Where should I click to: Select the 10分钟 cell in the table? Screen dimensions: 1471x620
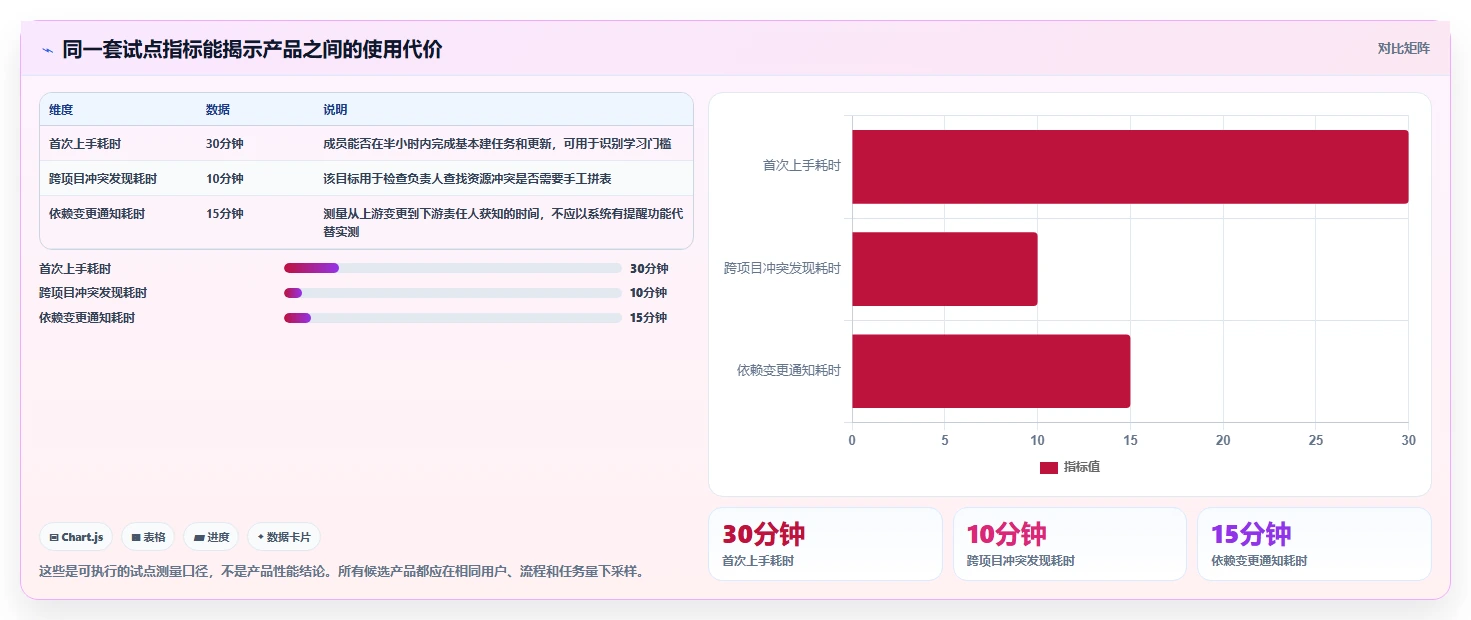pos(224,179)
